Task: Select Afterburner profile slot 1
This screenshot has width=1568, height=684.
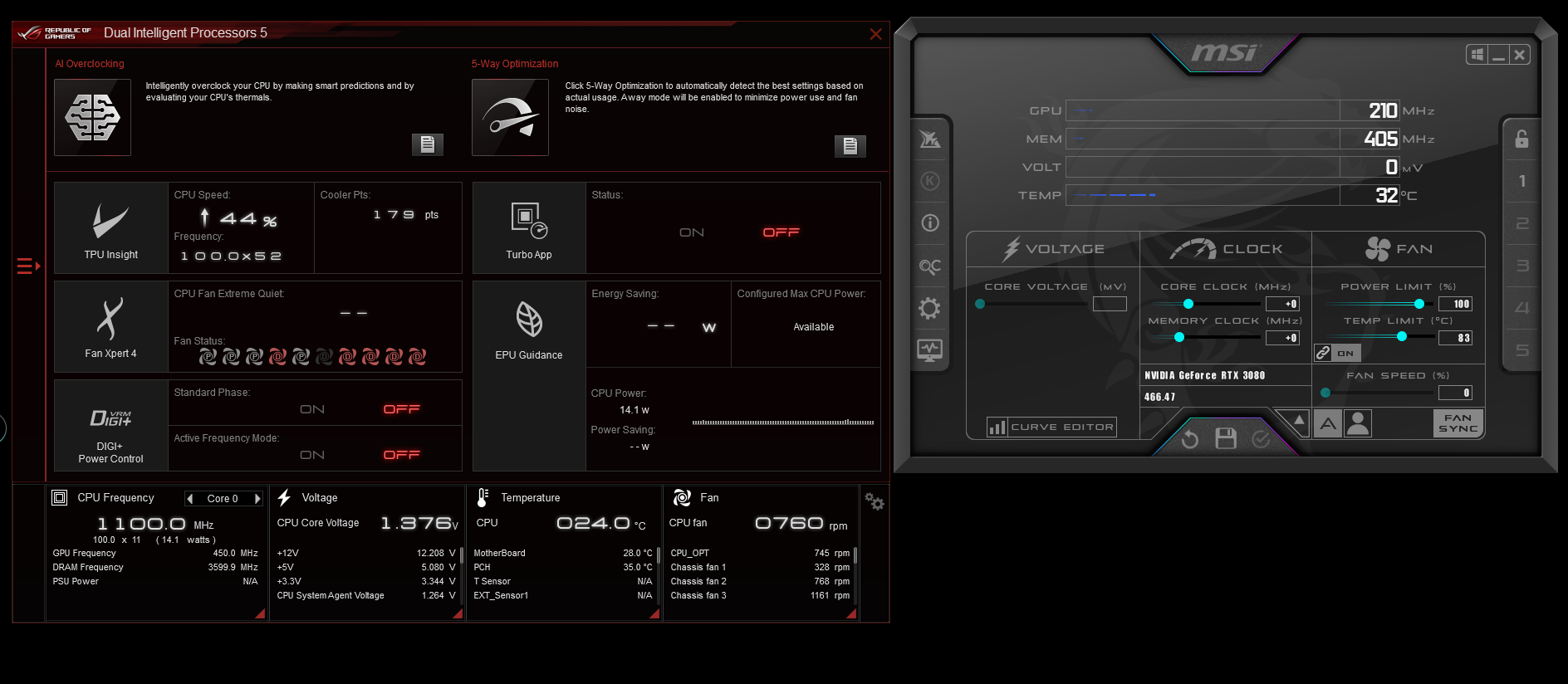Action: pyautogui.click(x=1521, y=181)
